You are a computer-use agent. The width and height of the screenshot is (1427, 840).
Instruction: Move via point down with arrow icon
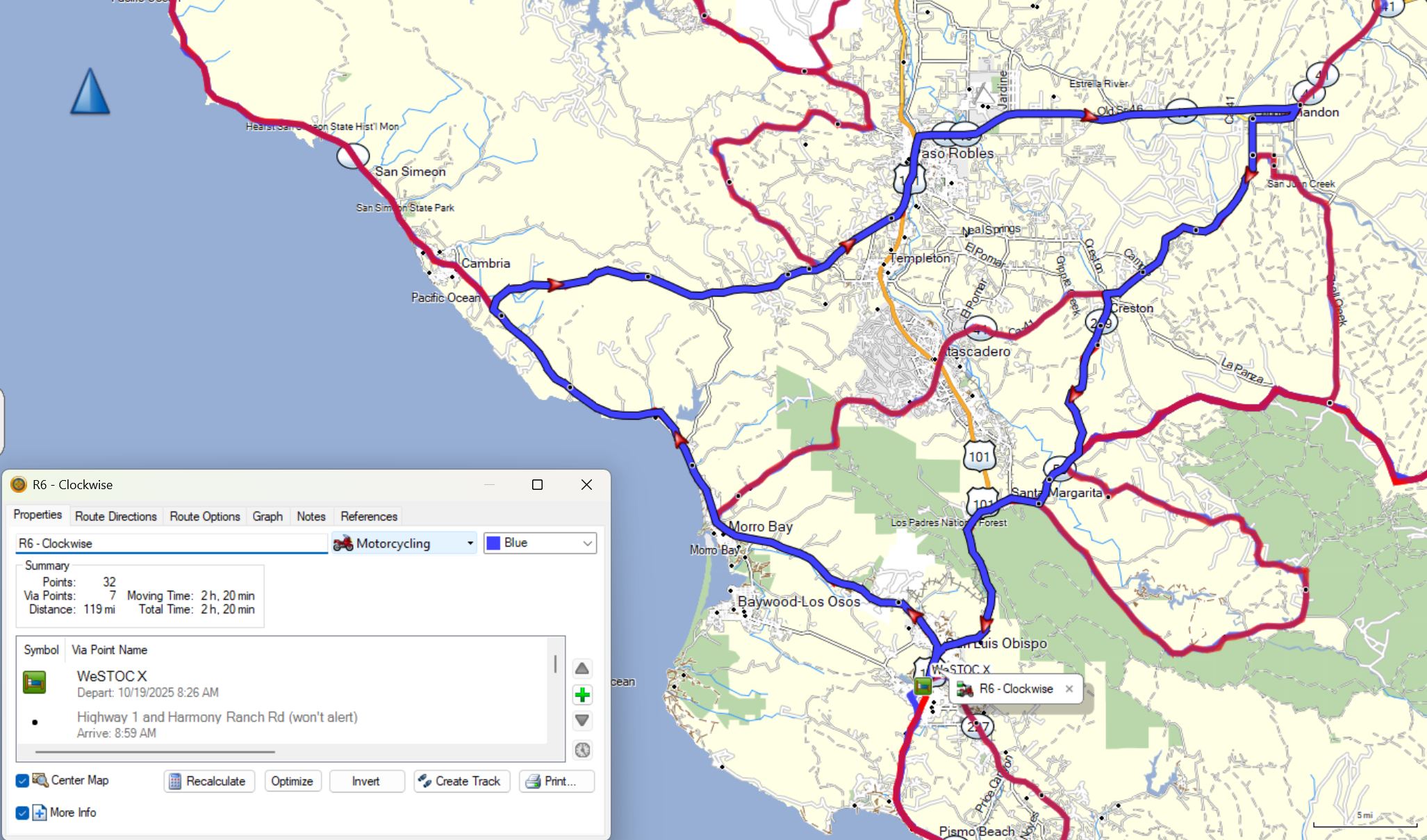582,720
